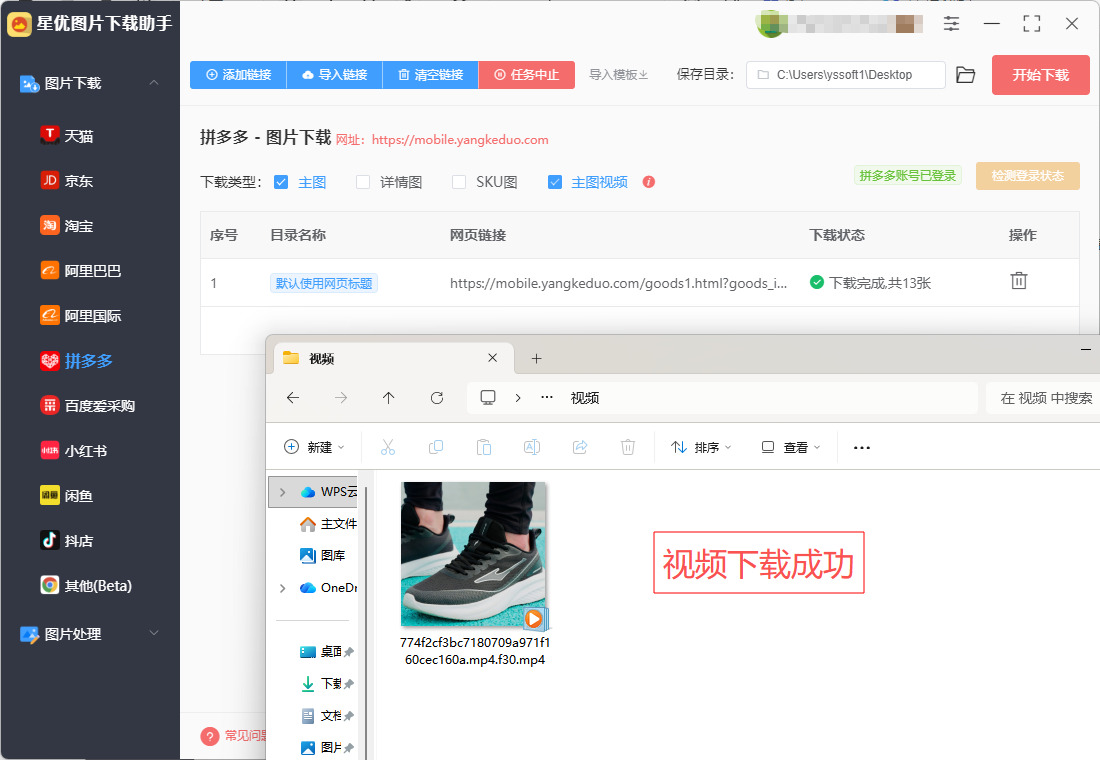Click the Explorer paste icon
The image size is (1100, 760).
point(483,447)
